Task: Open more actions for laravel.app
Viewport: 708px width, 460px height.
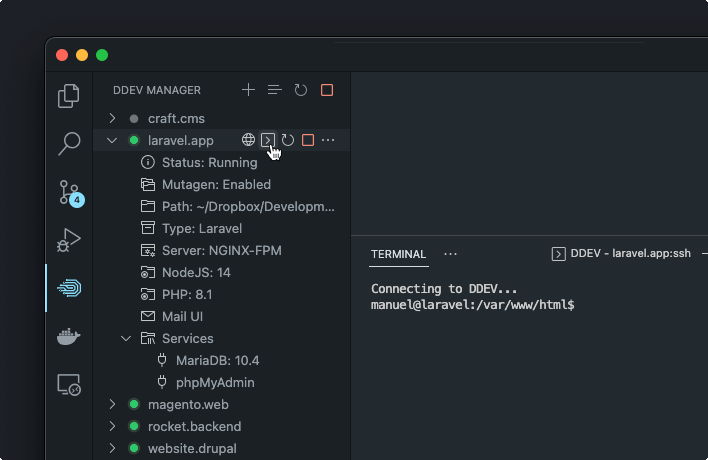Action: (328, 140)
